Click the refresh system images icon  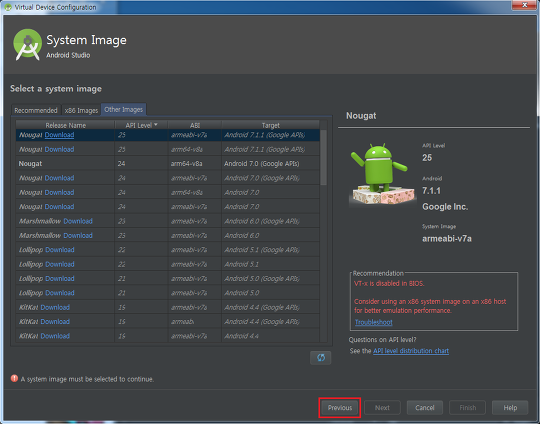[320, 358]
